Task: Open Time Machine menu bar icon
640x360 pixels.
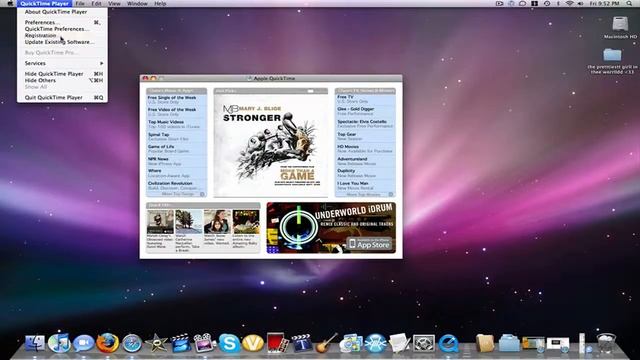Action: click(547, 4)
